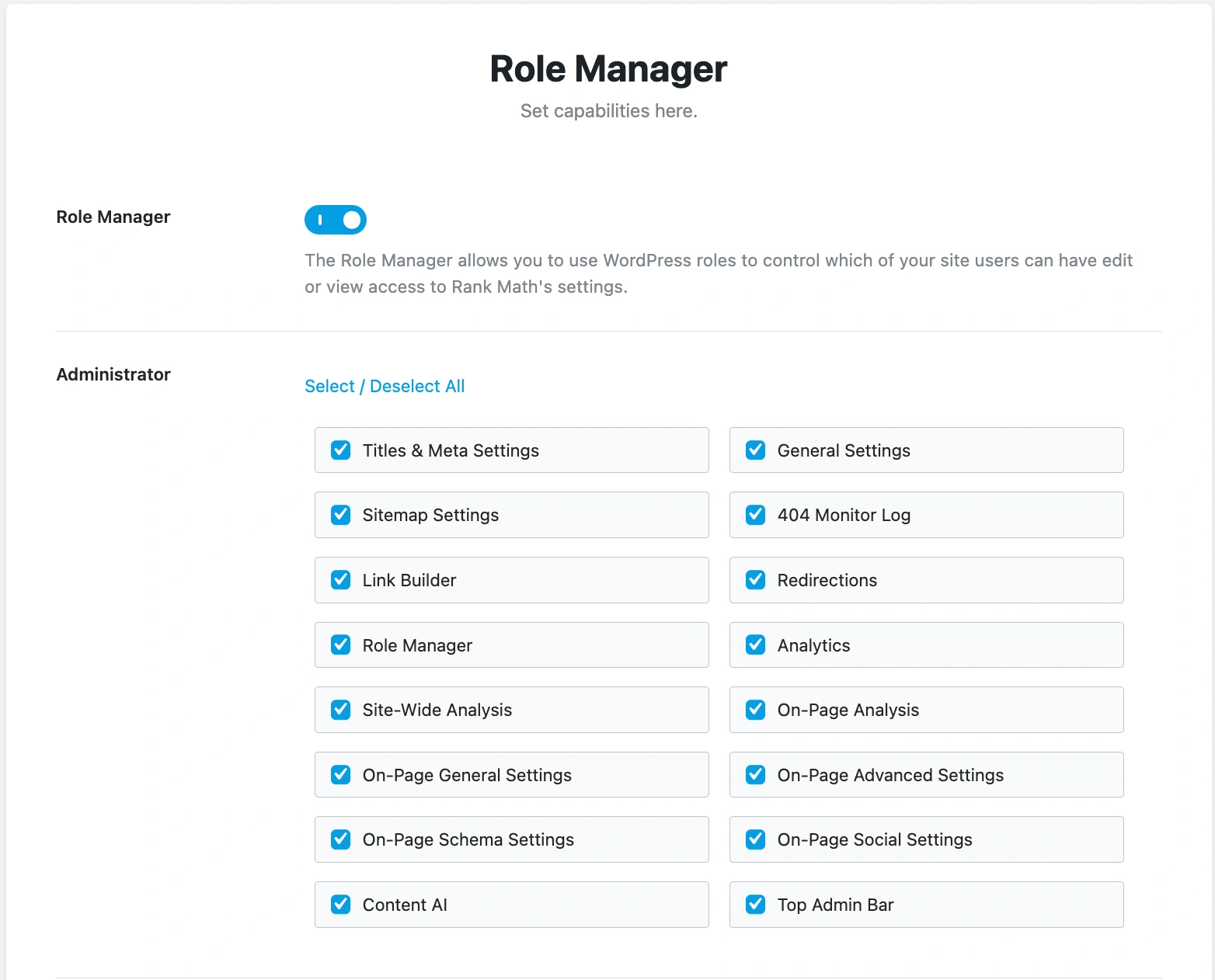Screen dimensions: 1215x980
Task: Click the Administrator role label
Action: tap(113, 374)
